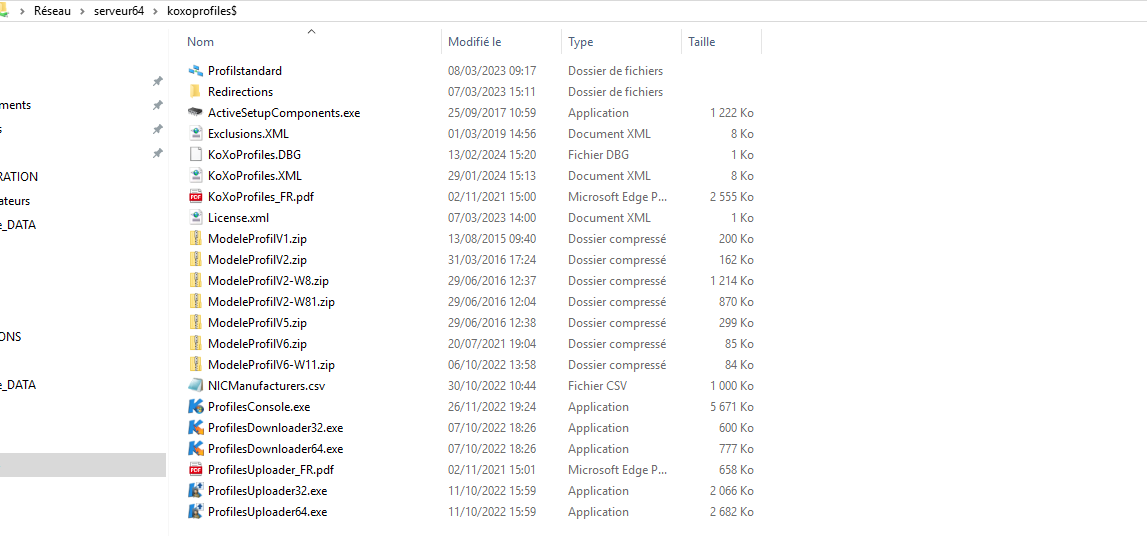Image resolution: width=1147 pixels, height=536 pixels.
Task: Click the Fichier CSV type cell
Action: pyautogui.click(x=597, y=385)
